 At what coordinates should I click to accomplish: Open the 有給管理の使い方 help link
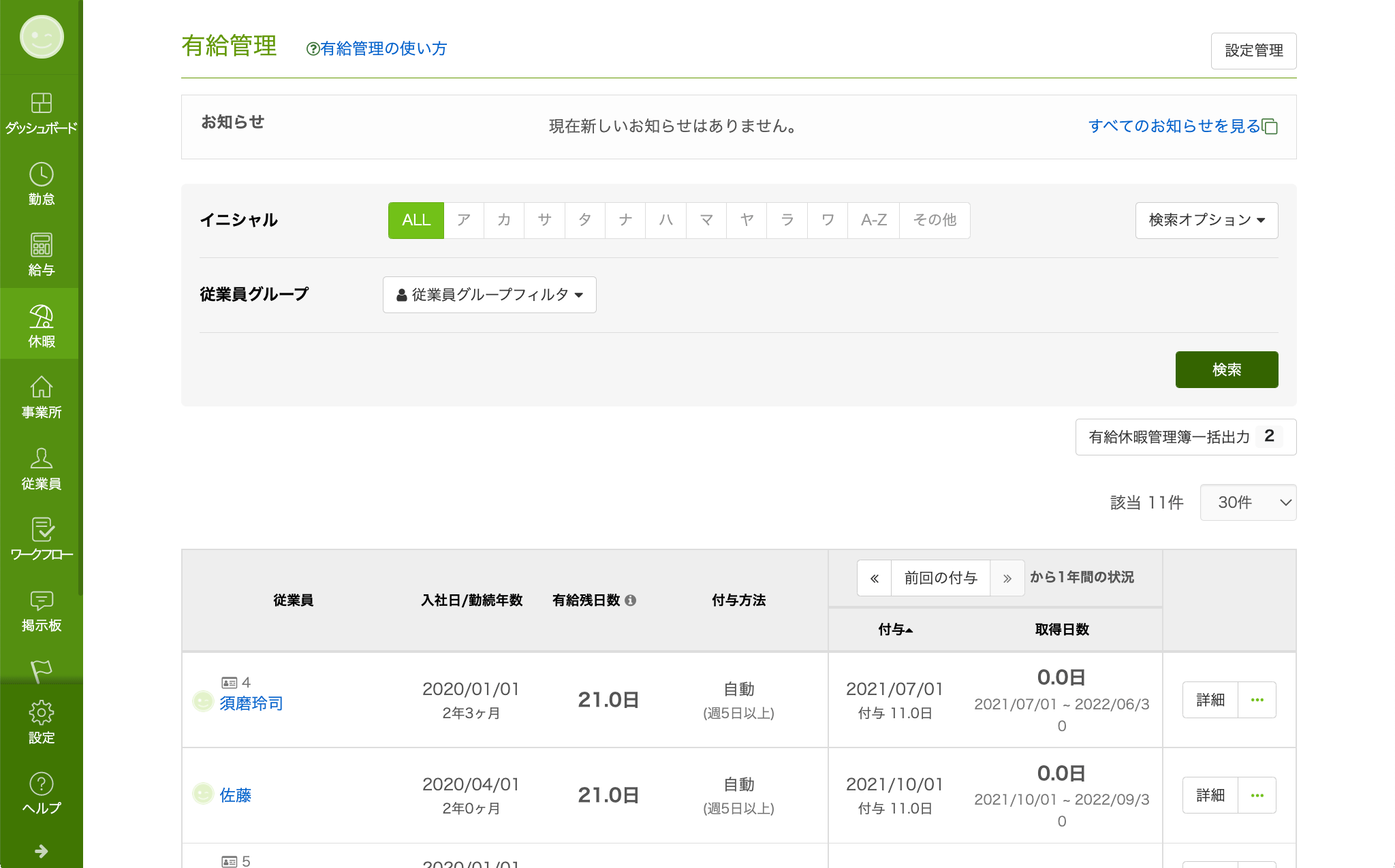377,48
